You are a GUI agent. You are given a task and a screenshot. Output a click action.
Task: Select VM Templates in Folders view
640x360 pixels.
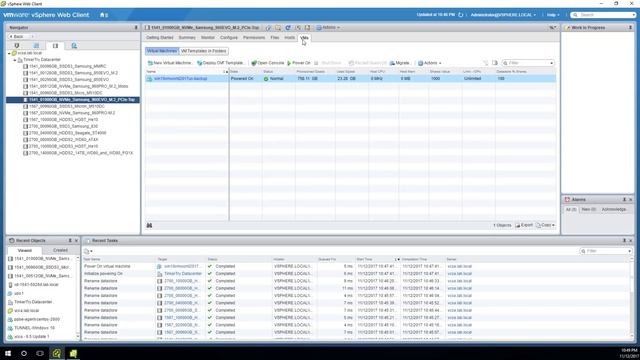pos(203,51)
